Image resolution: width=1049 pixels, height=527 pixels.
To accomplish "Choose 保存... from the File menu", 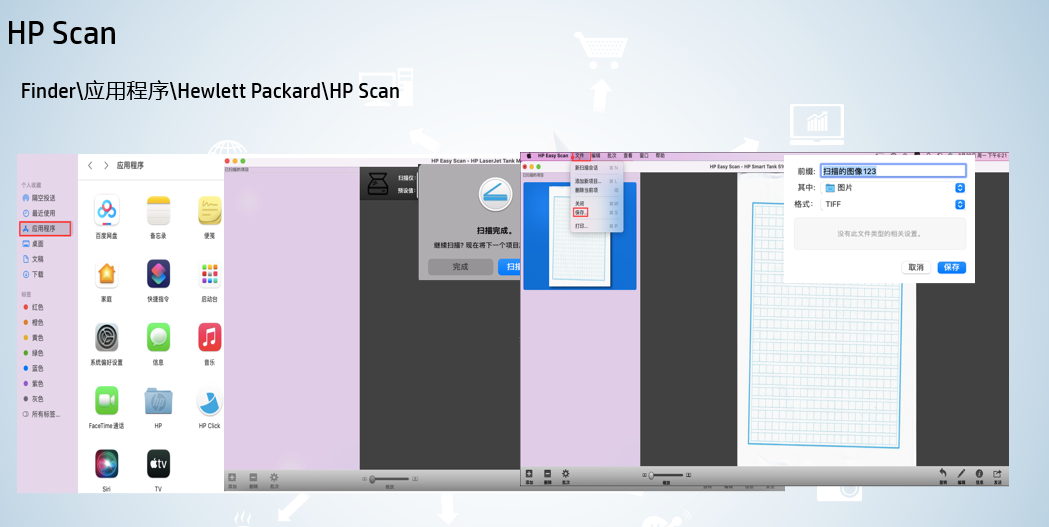I will click(596, 213).
